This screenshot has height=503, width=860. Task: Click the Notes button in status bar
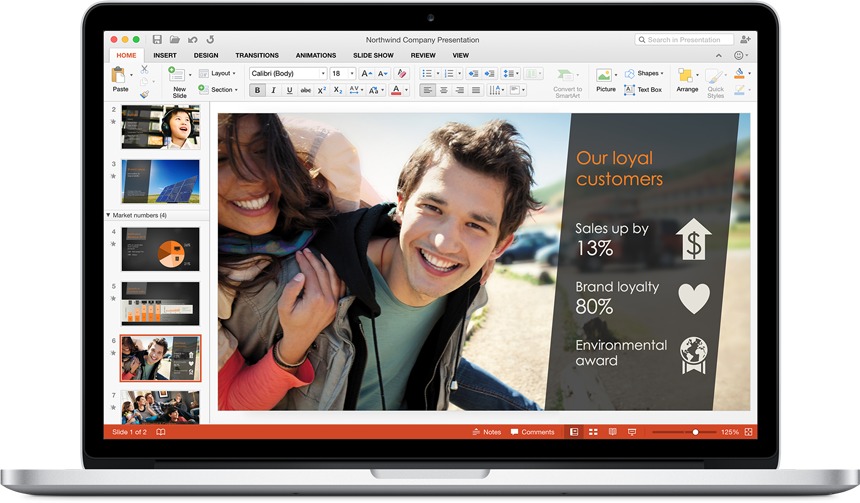pos(486,432)
